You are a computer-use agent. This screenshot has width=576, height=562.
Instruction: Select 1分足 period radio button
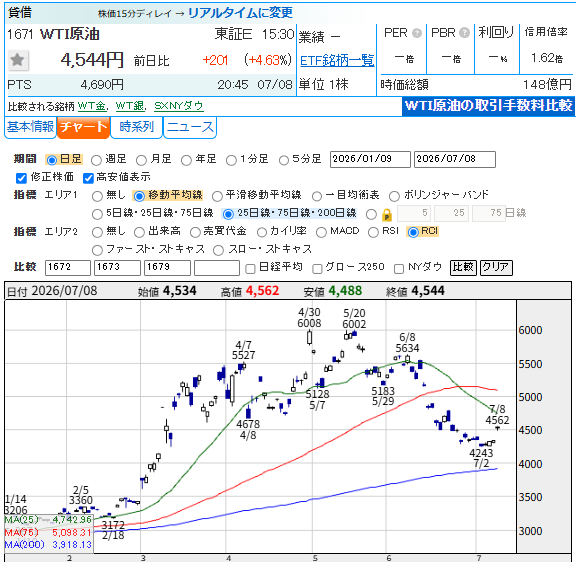point(231,160)
